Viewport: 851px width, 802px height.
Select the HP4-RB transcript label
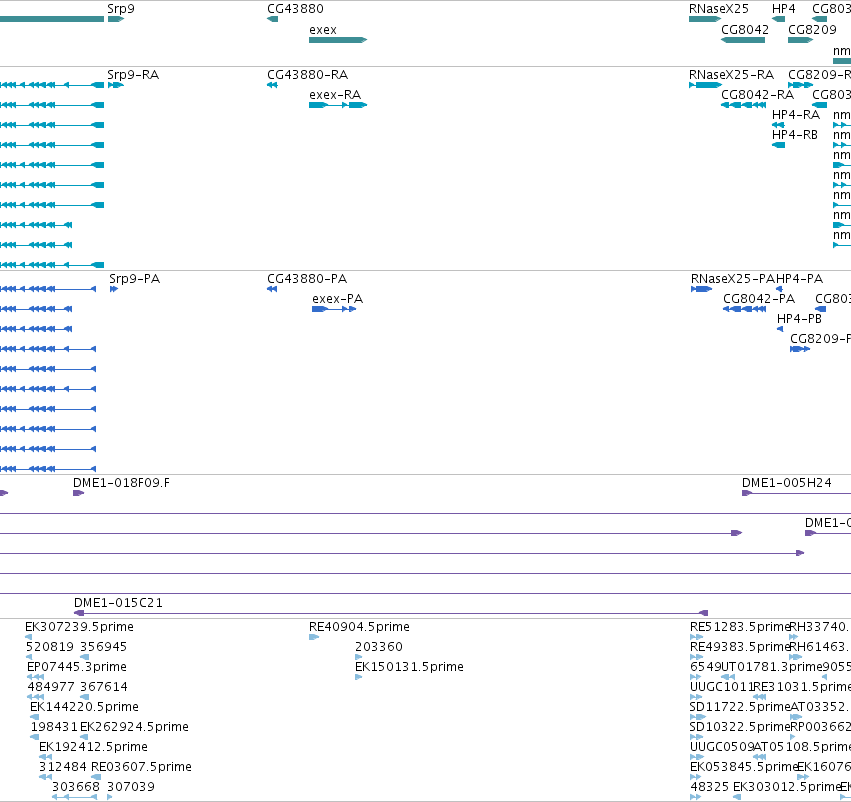795,135
